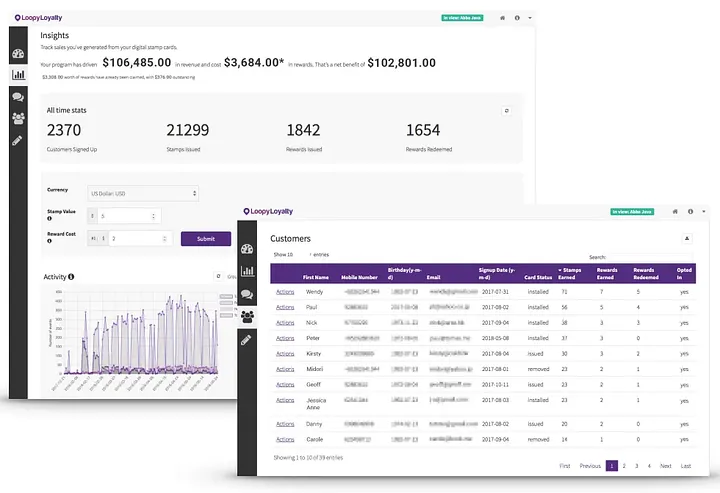Click Last pagination link
720x493 pixels.
(x=686, y=466)
